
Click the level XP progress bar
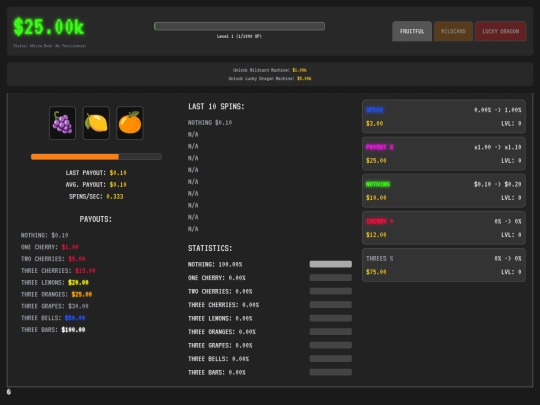(239, 26)
